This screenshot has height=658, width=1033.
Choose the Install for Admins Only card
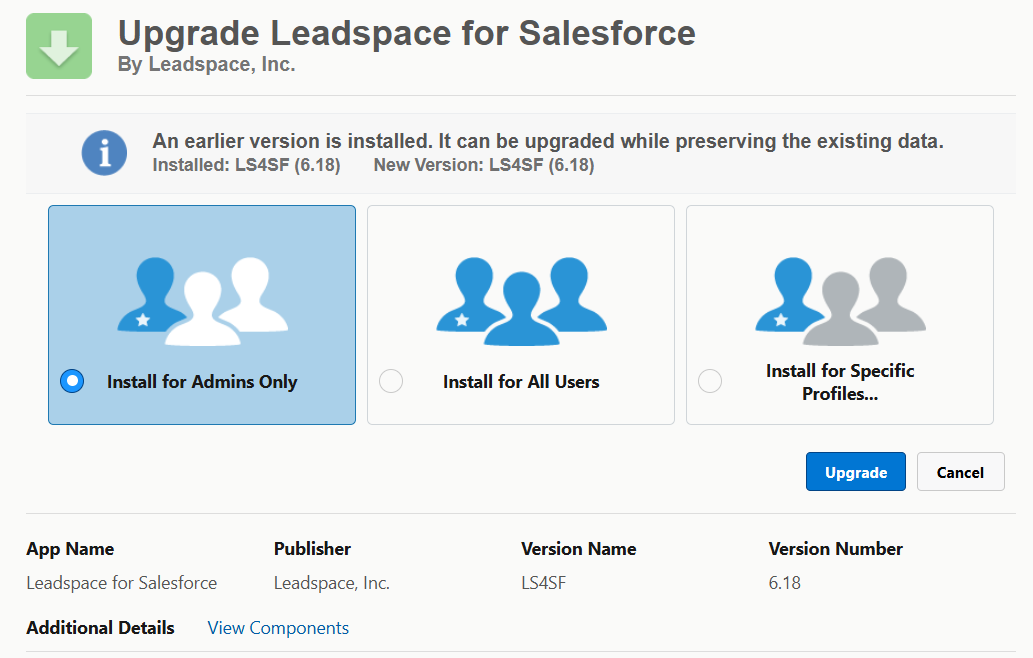(x=202, y=315)
